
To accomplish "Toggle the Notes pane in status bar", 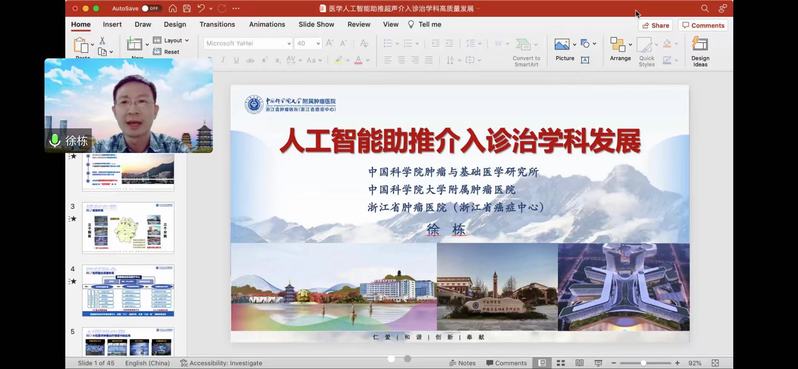I will pyautogui.click(x=463, y=363).
